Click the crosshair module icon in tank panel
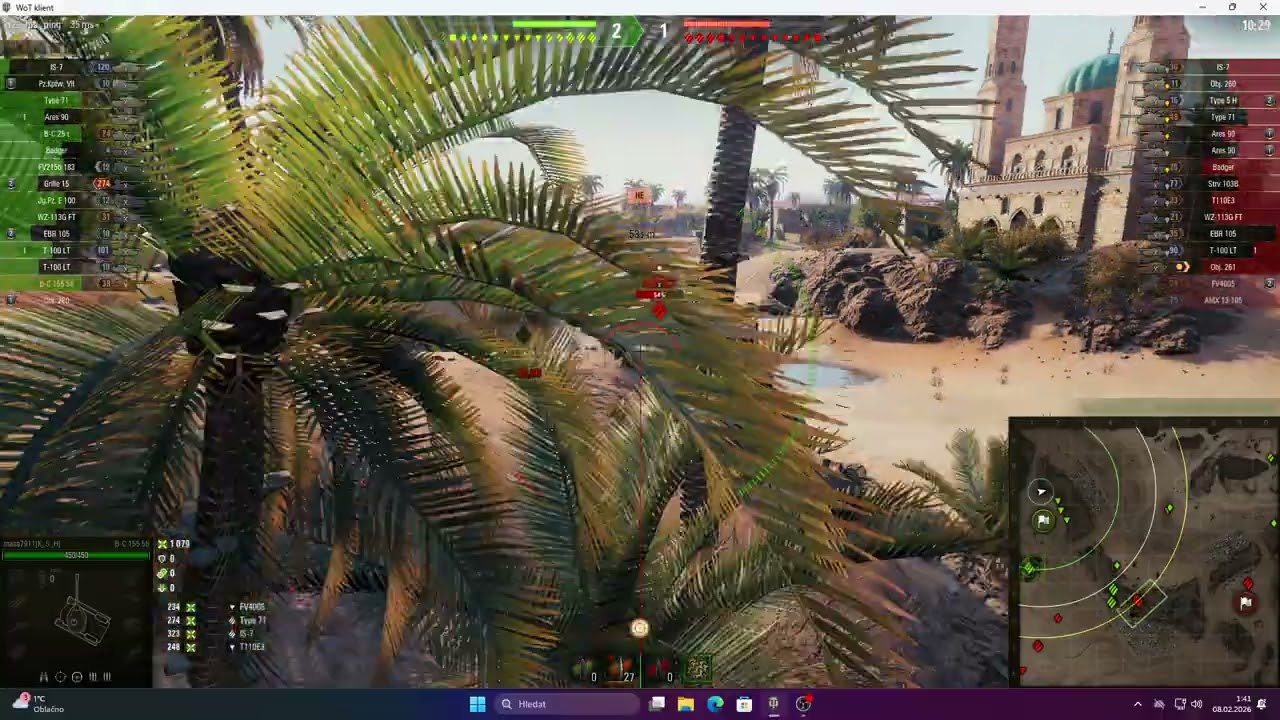Screen dimensions: 1280x720 tap(60, 677)
